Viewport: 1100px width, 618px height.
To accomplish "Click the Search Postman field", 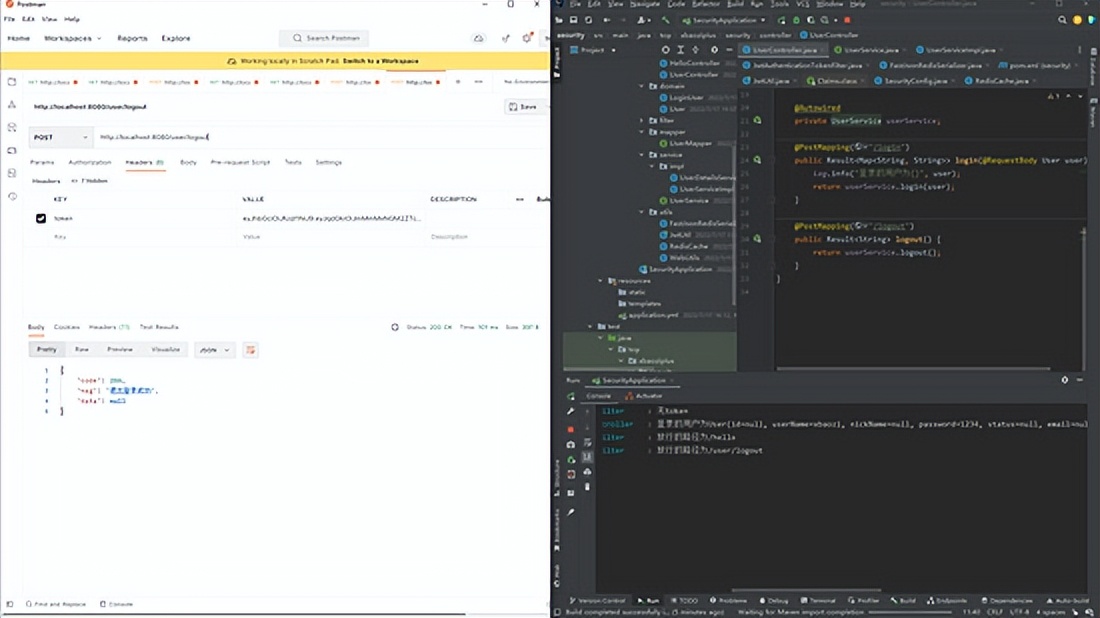I will click(324, 38).
